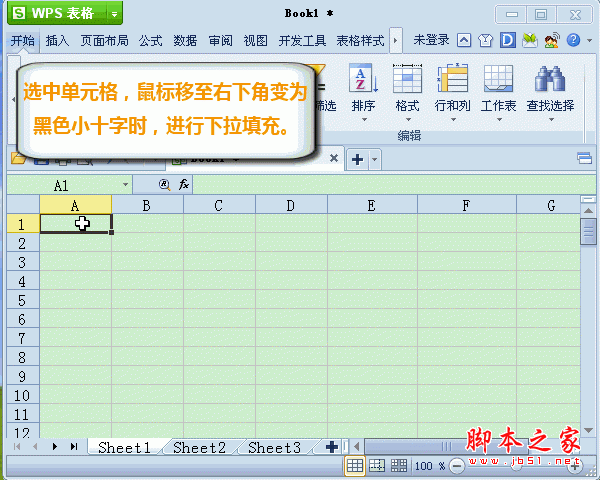Expand the Name Box dropdown arrow

[125, 184]
